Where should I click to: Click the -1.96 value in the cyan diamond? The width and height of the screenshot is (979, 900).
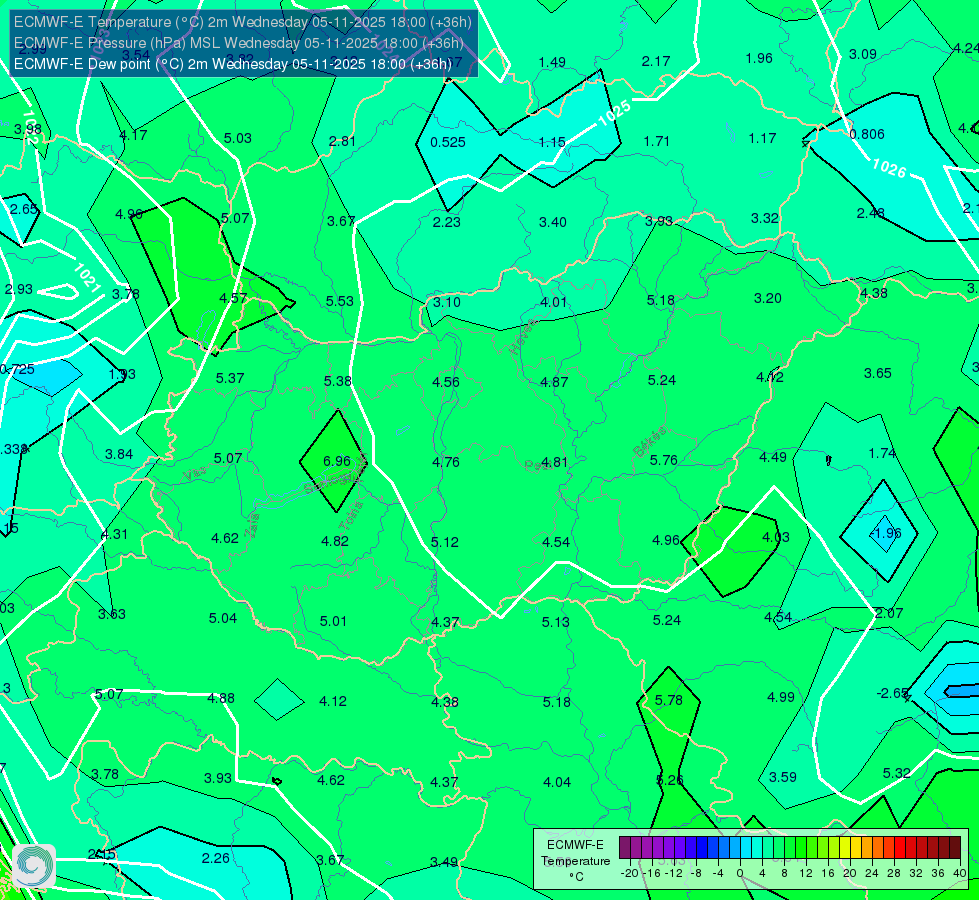coord(885,533)
